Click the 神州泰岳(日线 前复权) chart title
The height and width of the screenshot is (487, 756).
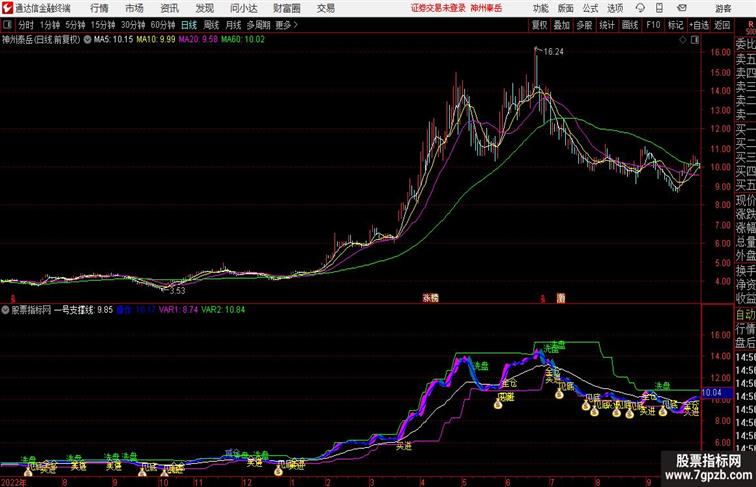point(41,40)
